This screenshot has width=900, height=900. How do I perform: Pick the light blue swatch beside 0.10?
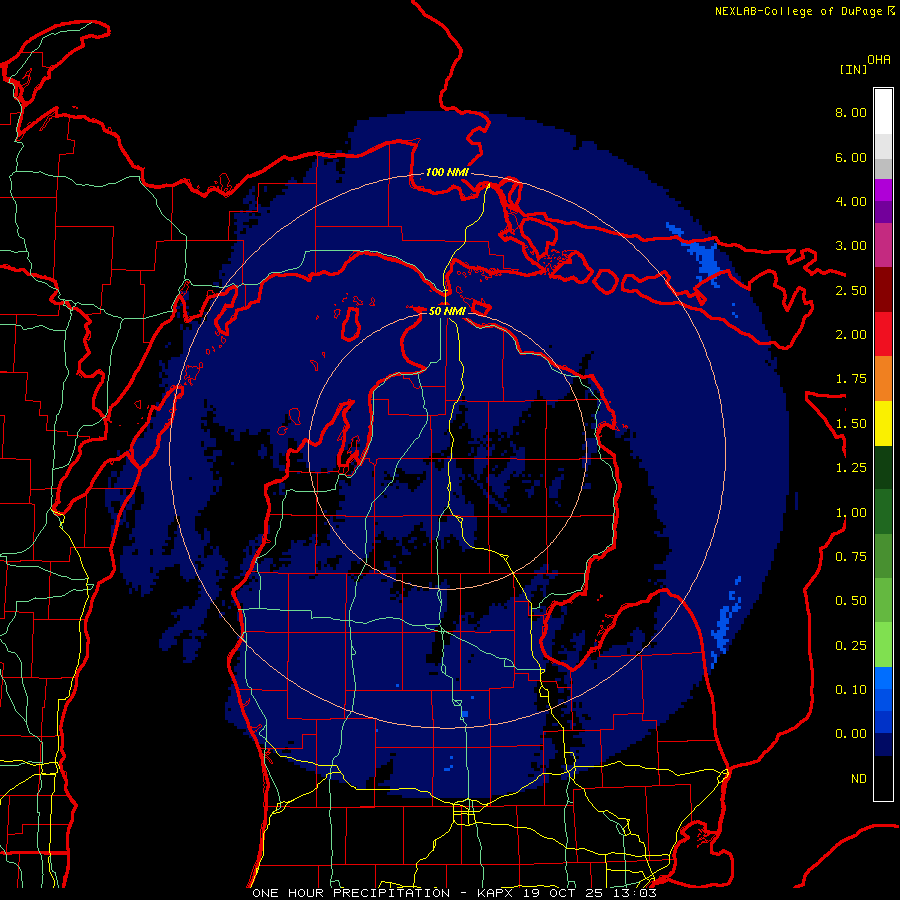(883, 678)
